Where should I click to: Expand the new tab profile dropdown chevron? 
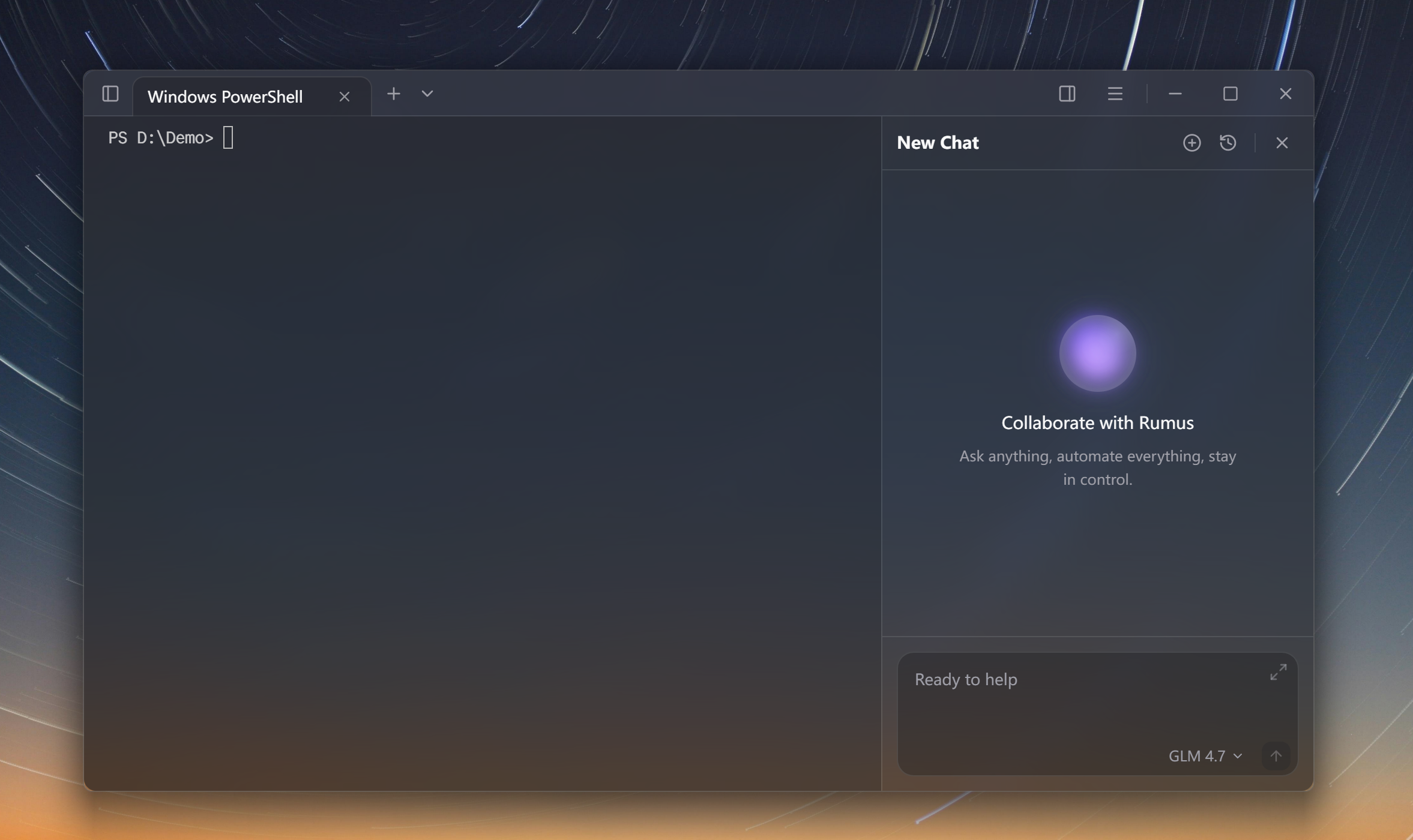[427, 94]
